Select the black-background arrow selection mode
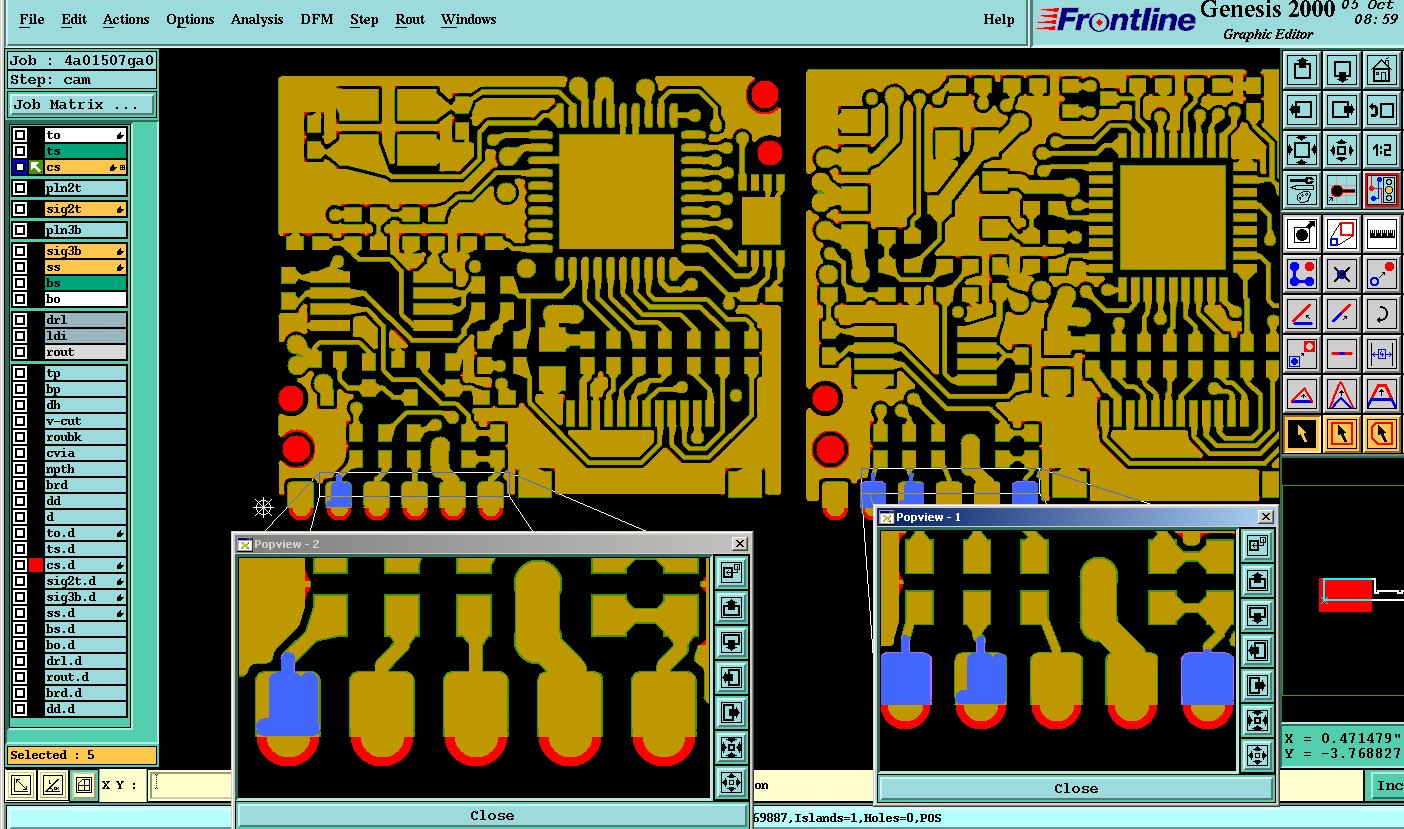The width and height of the screenshot is (1404, 829). click(1302, 434)
